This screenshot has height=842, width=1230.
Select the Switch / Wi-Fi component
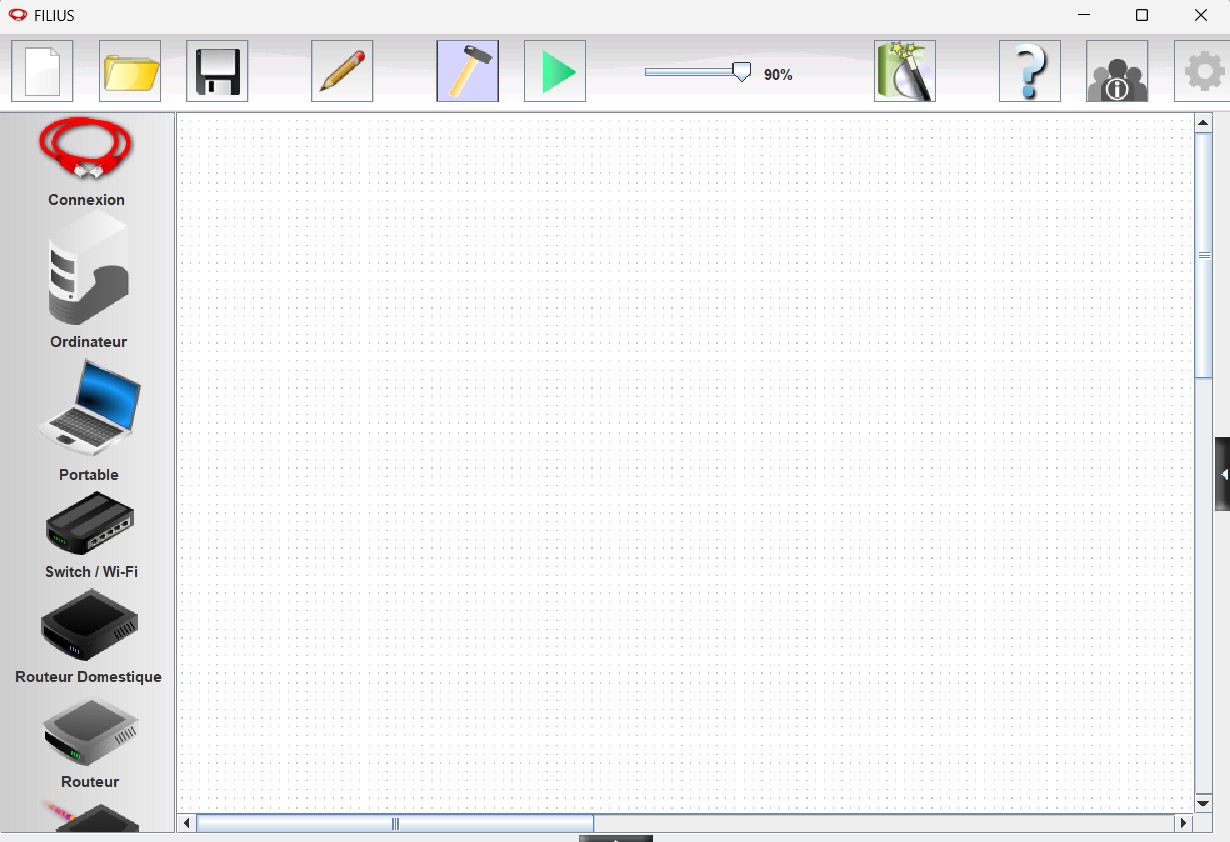click(89, 522)
